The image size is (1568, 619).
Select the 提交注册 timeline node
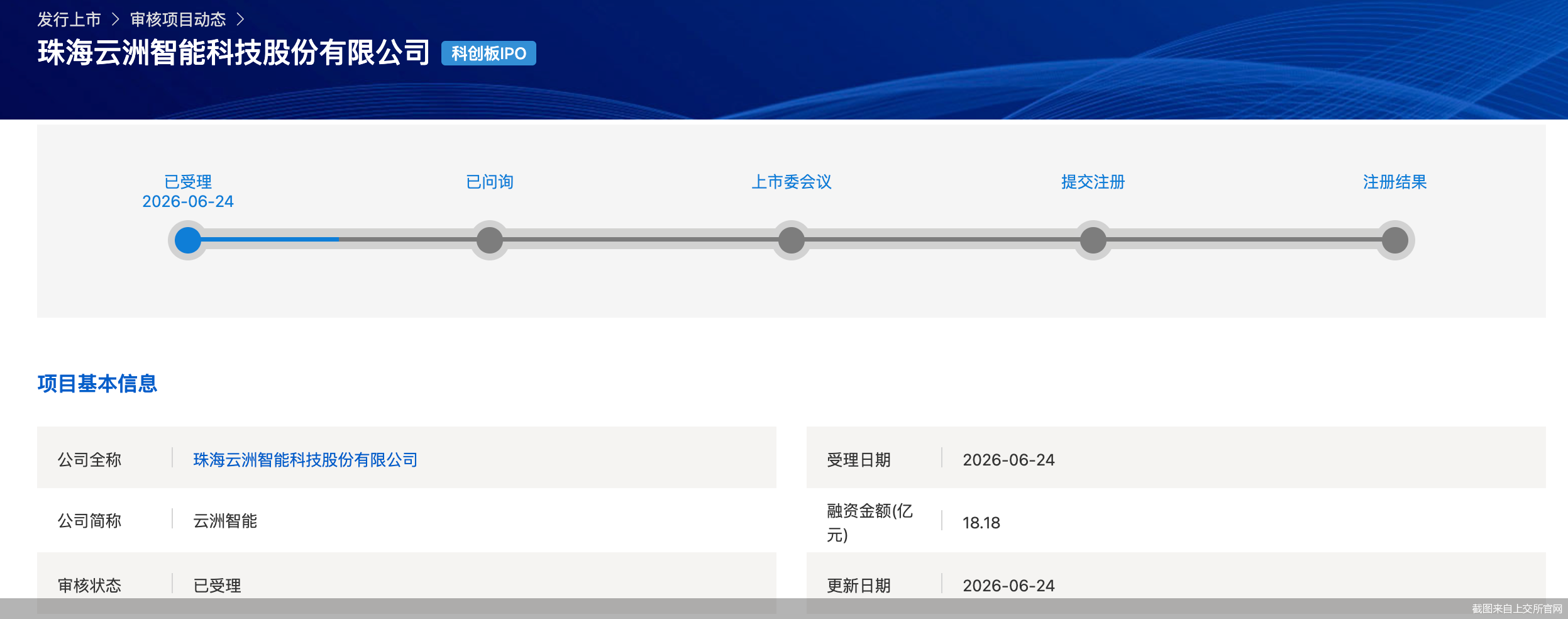tap(1093, 240)
